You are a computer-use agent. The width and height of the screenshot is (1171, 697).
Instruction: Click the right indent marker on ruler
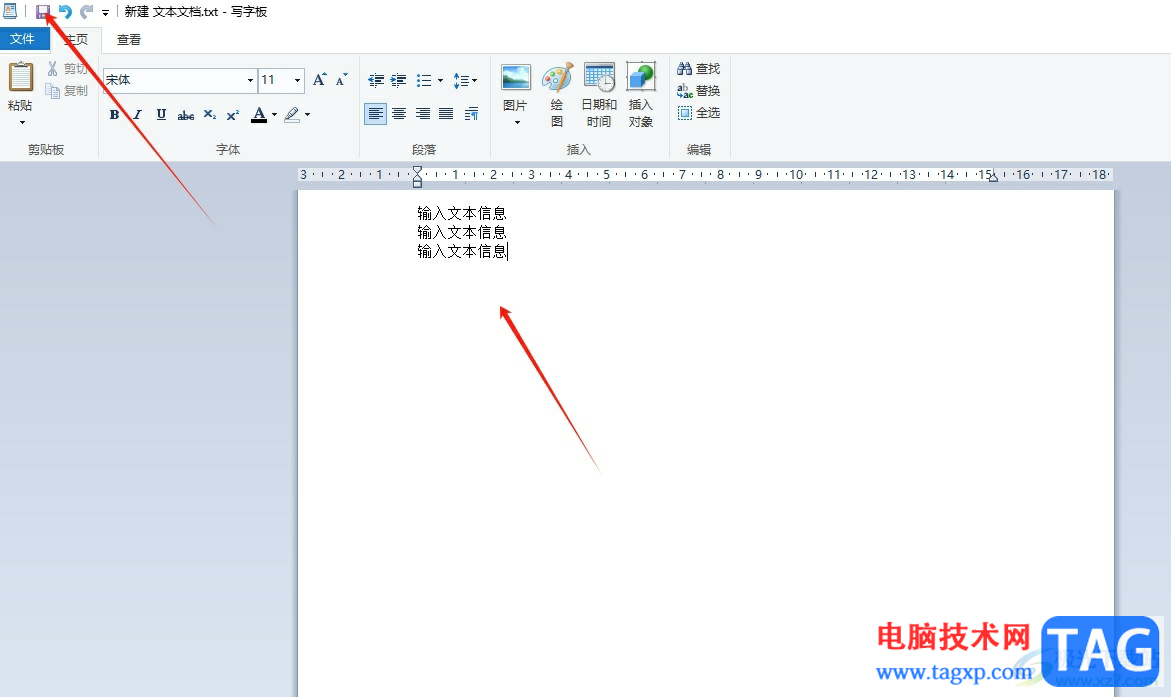click(x=993, y=178)
